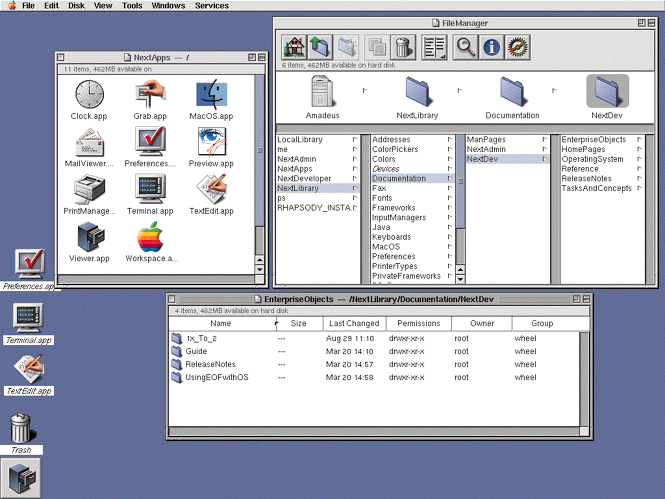Select LocalLibrary in browser first column

point(317,139)
